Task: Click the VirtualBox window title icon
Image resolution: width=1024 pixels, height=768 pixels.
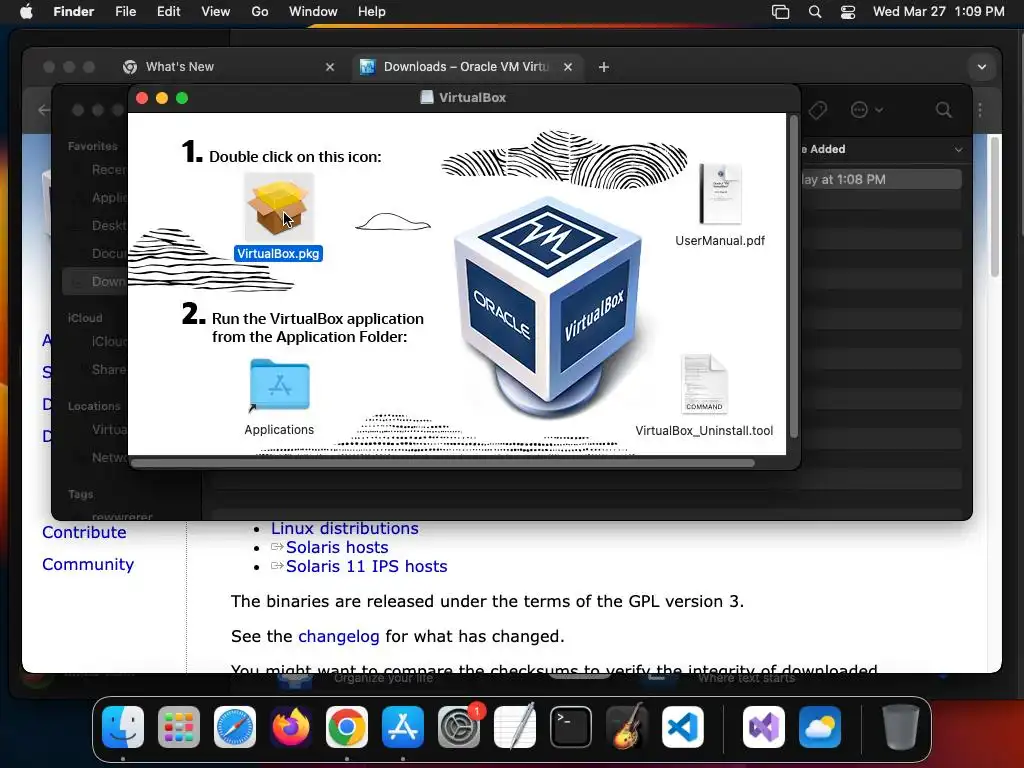Action: (426, 97)
